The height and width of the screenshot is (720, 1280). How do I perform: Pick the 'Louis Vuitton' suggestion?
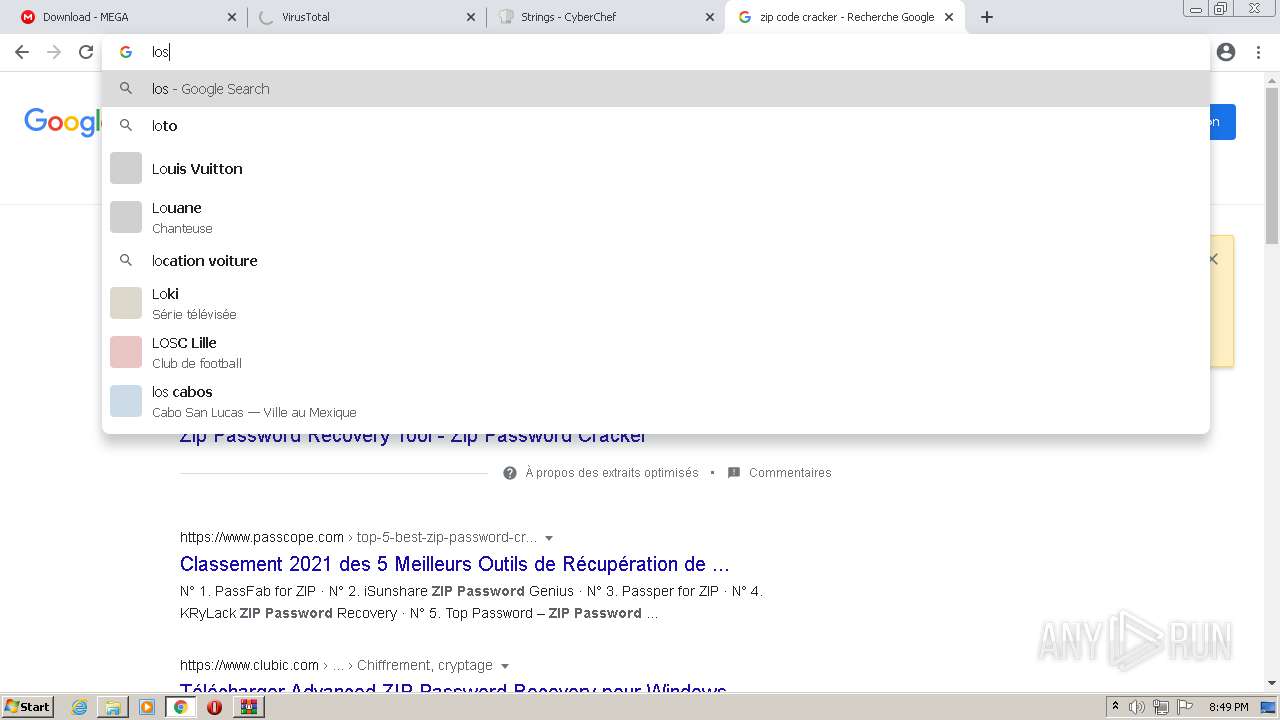[x=655, y=168]
